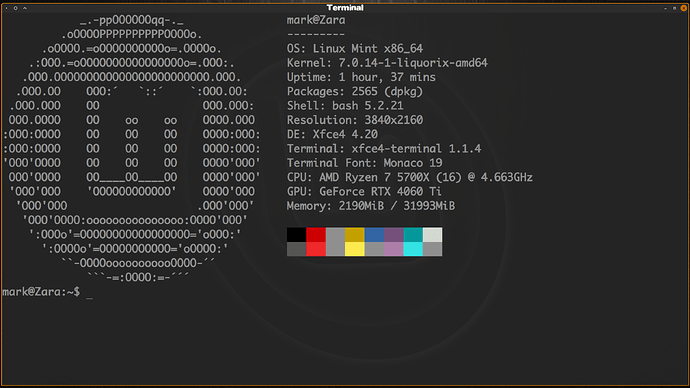Click the bright yellow color block
This screenshot has height=388, width=690.
(x=355, y=249)
